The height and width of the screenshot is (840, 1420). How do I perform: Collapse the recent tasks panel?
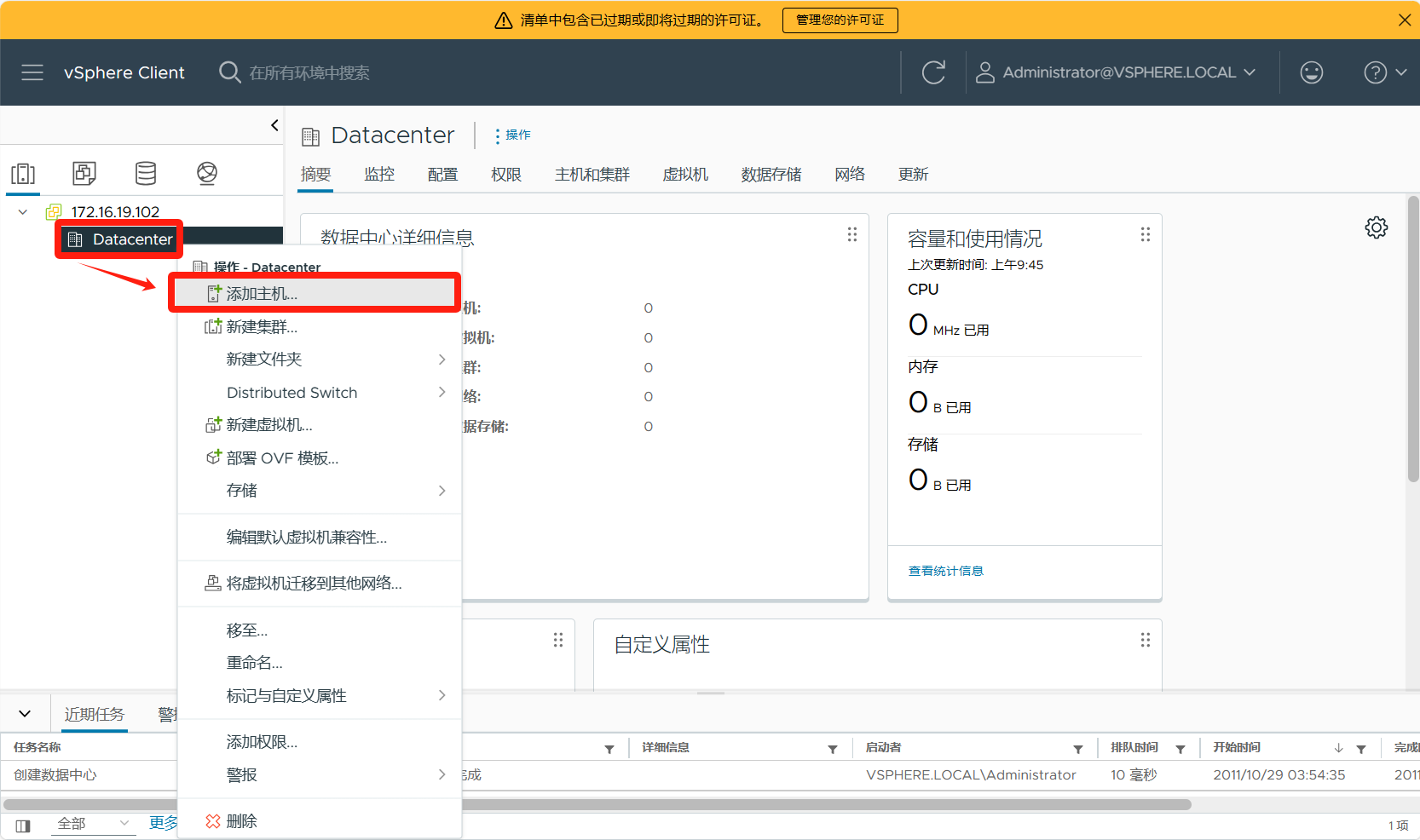[x=25, y=714]
